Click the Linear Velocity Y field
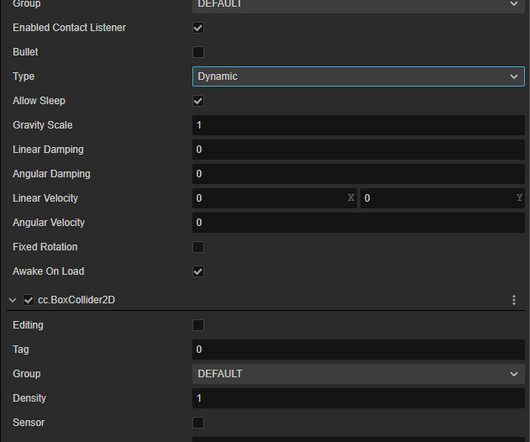The height and width of the screenshot is (442, 530). pos(442,198)
